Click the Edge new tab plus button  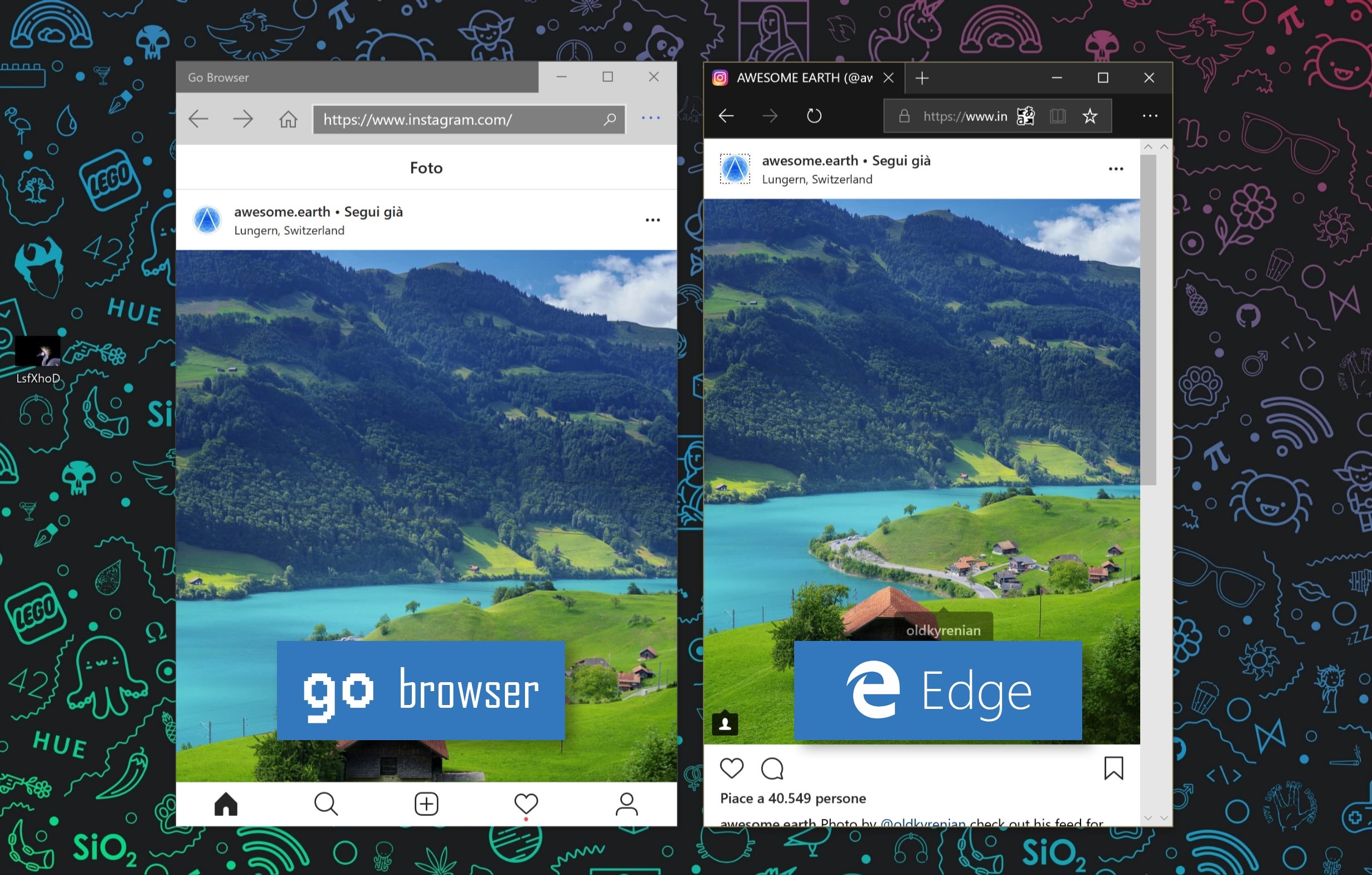(x=921, y=76)
